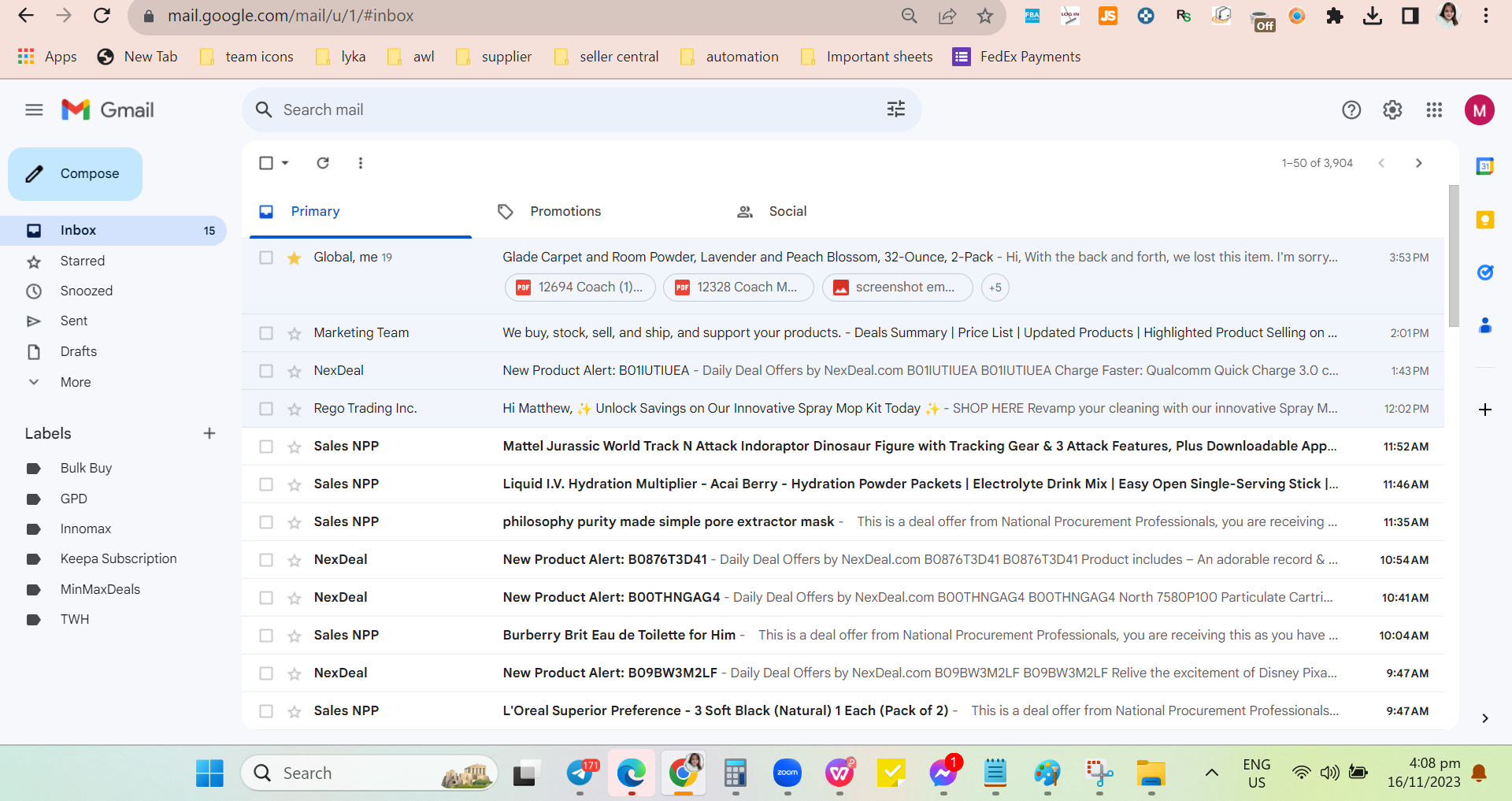Screen dimensions: 1512x801
Task: Click the Windows Start button
Action: (x=209, y=773)
